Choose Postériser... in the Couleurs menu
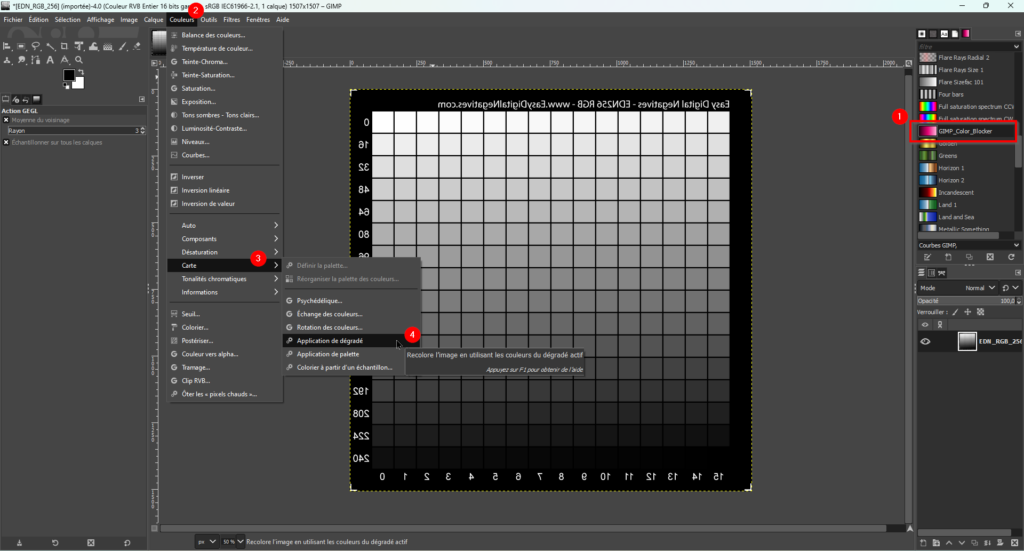This screenshot has width=1024, height=551. pos(225,341)
